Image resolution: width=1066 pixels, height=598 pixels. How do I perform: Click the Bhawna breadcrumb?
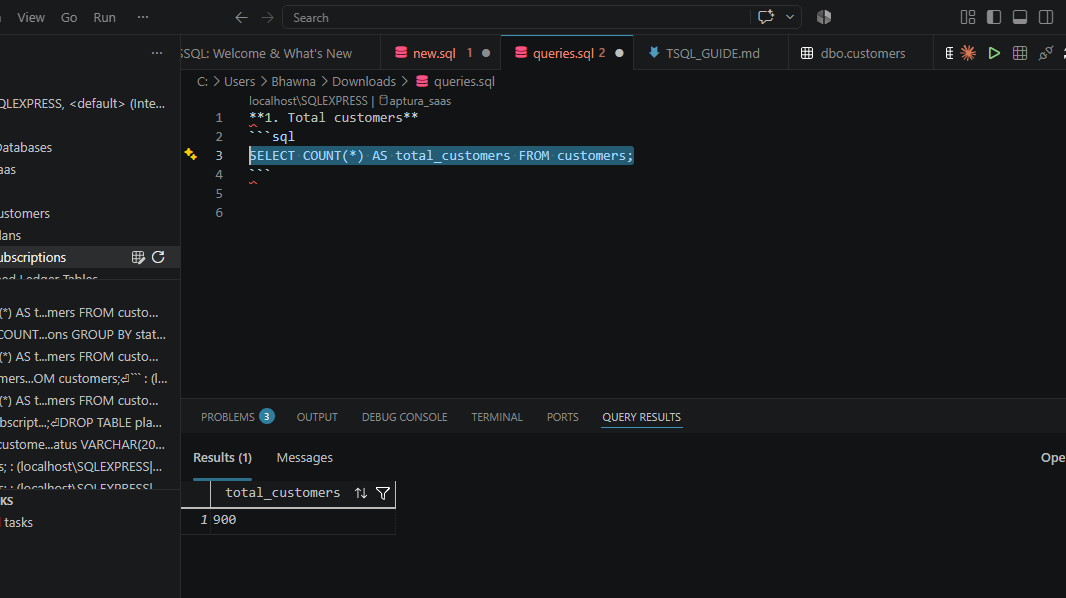coord(293,82)
